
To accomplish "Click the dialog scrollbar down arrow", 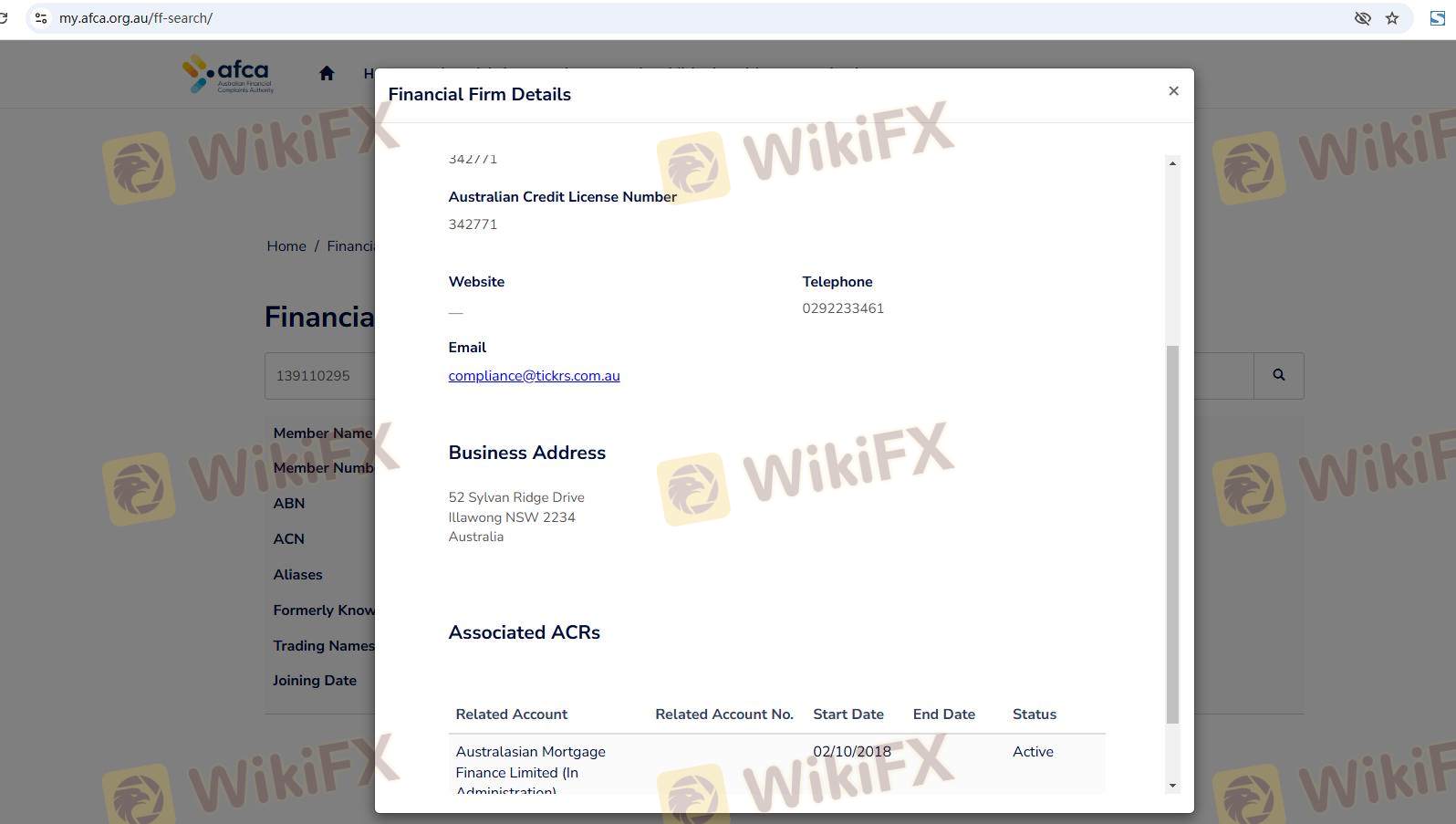I will 1172,786.
